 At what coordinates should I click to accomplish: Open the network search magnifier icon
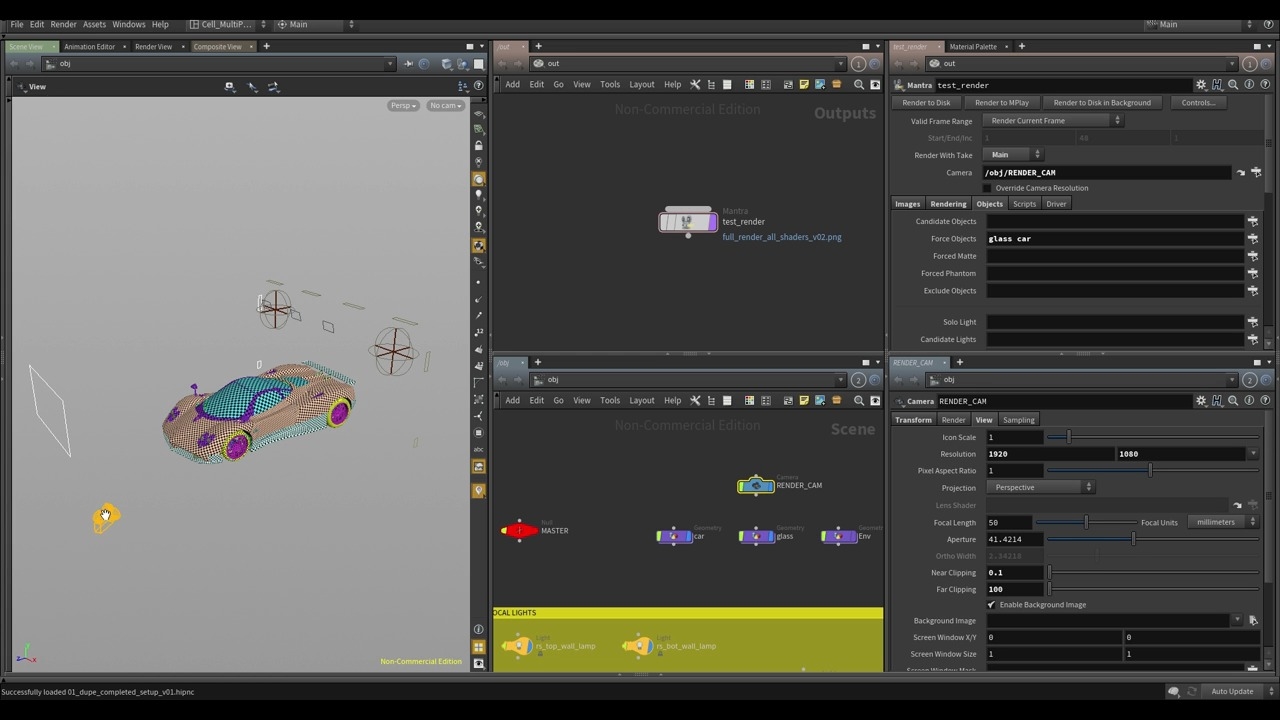click(859, 84)
